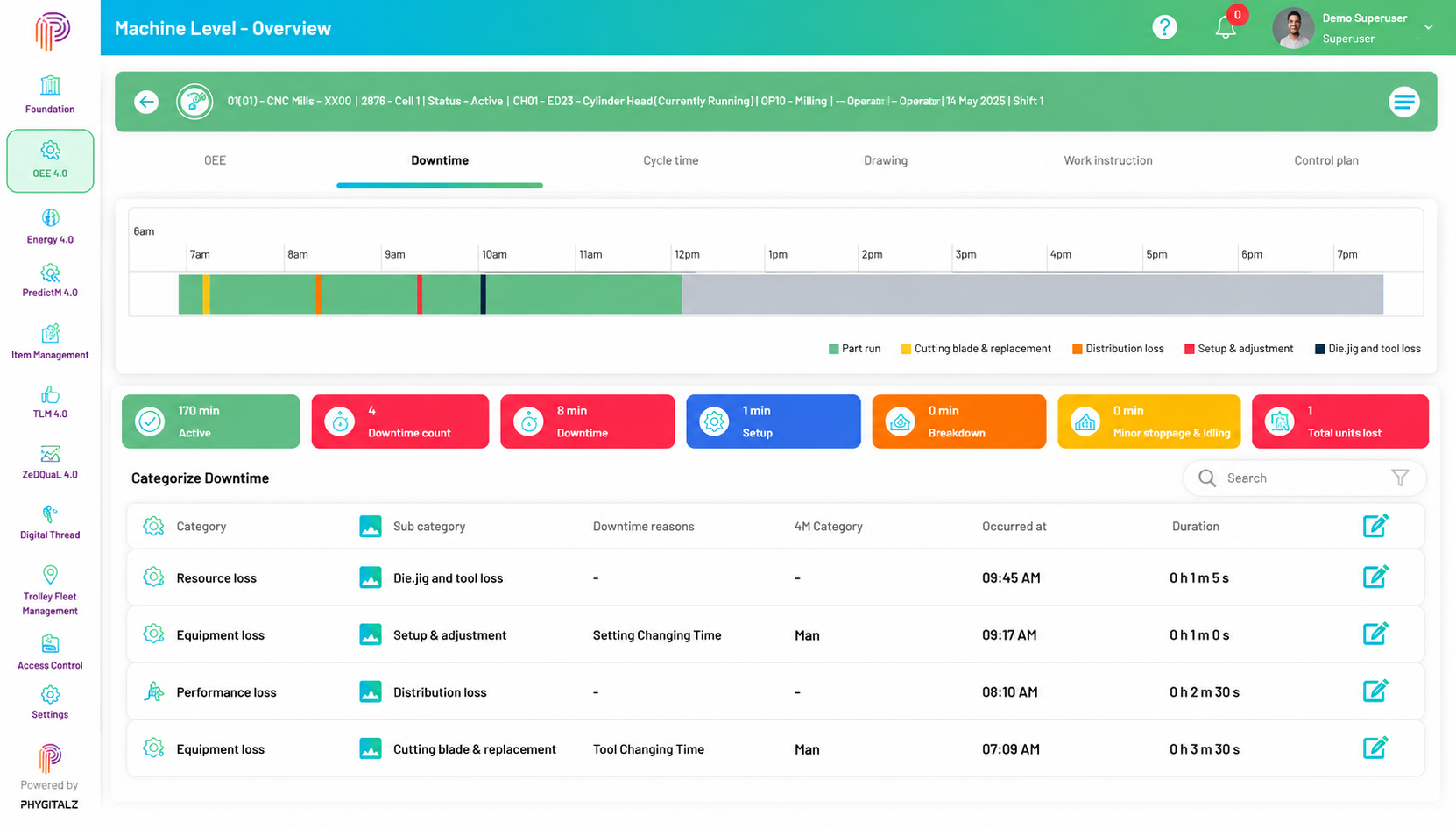1456x829 pixels.
Task: Open Trolley Fleet Management
Action: tap(50, 590)
